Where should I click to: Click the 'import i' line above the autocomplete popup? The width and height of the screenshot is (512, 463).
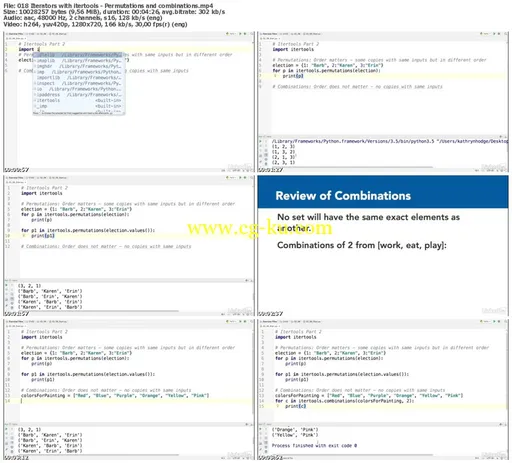point(29,49)
